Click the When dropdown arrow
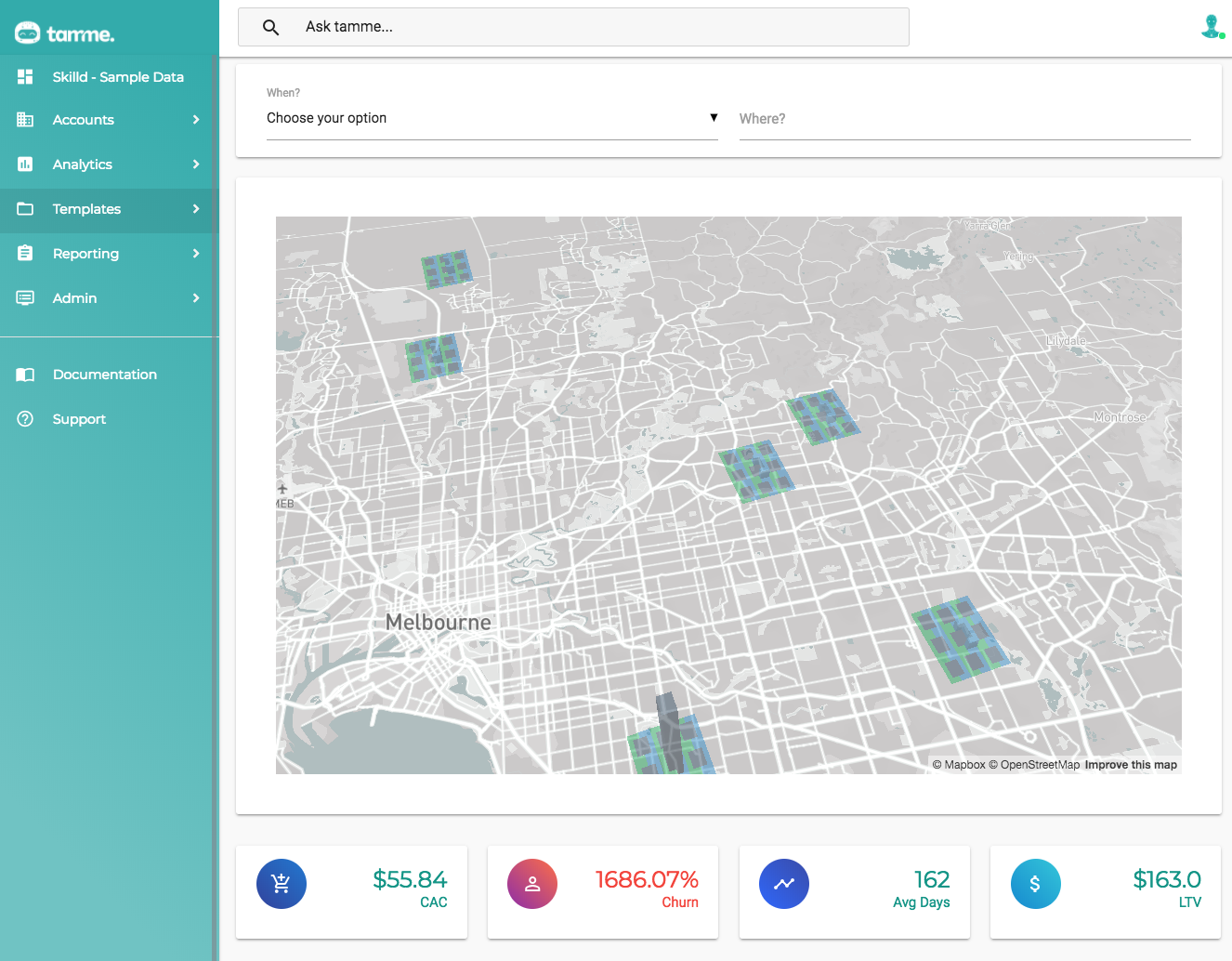 click(714, 117)
